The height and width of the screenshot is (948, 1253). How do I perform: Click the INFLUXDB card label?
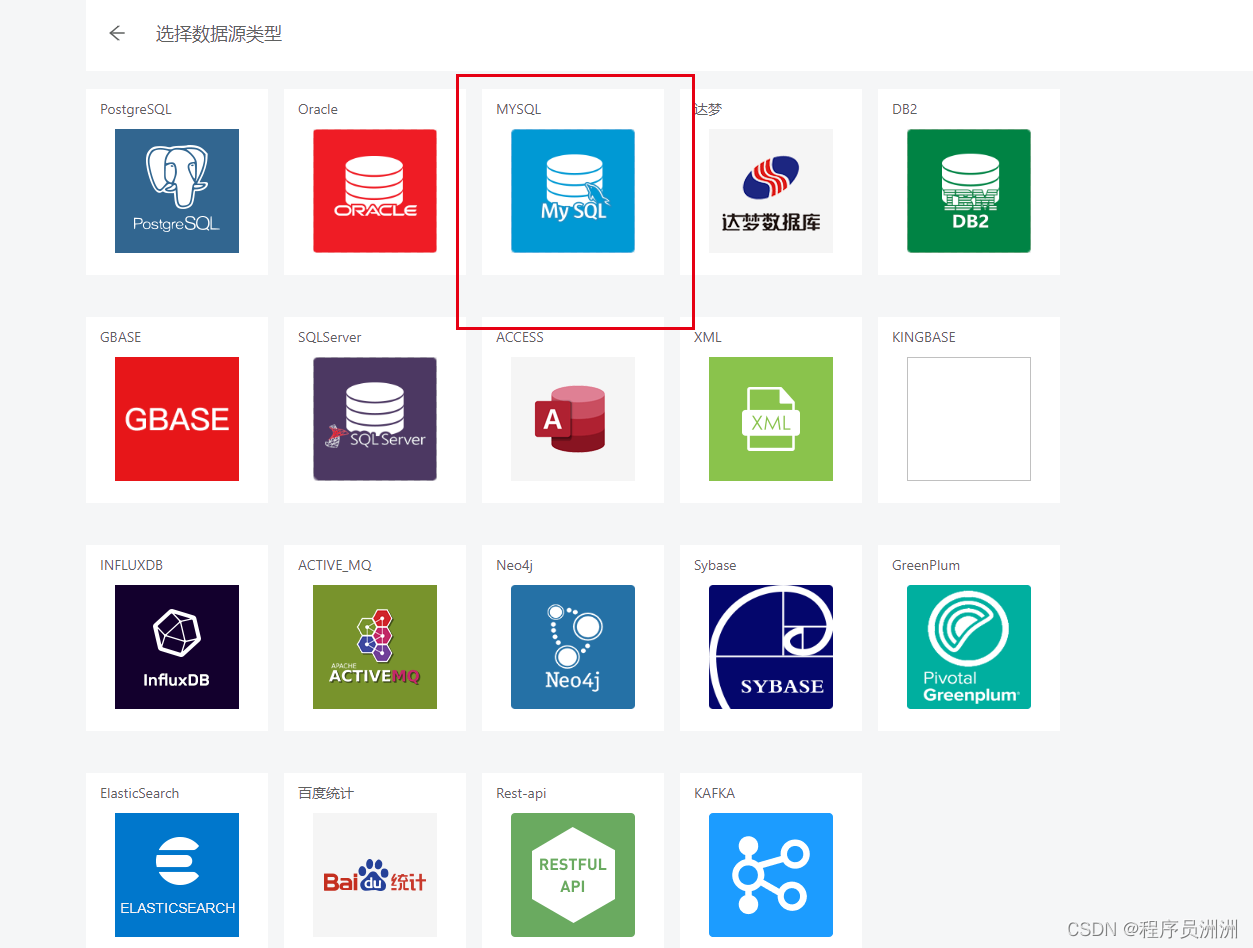[x=131, y=565]
